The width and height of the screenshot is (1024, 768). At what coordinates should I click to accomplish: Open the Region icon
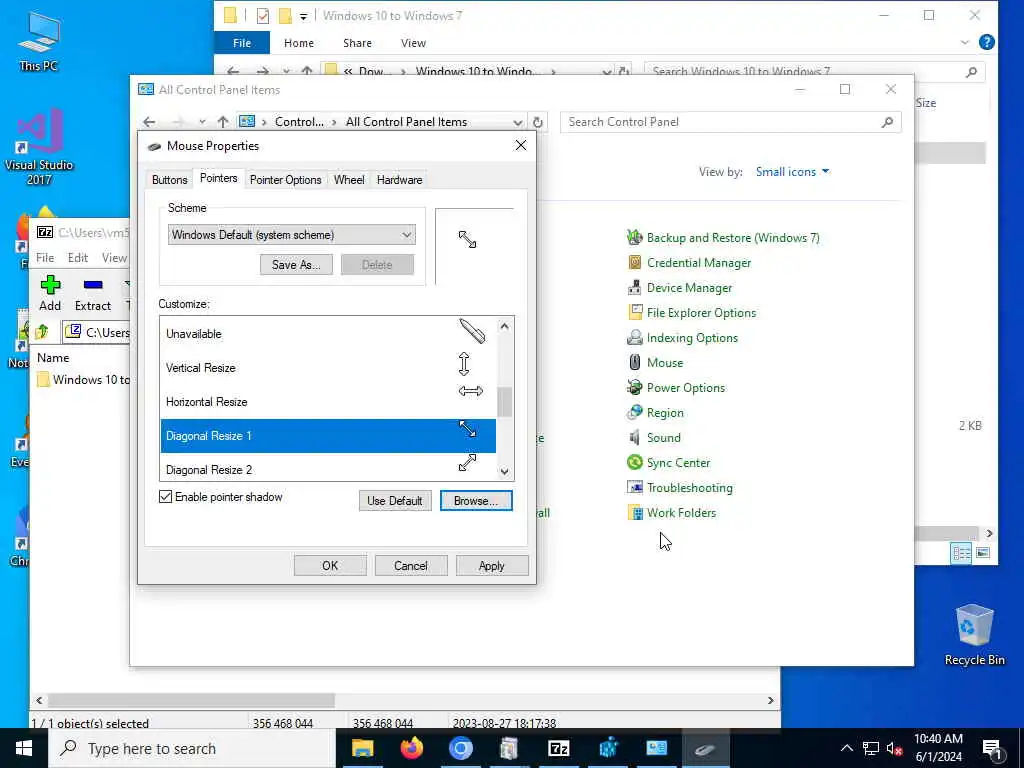pos(634,413)
